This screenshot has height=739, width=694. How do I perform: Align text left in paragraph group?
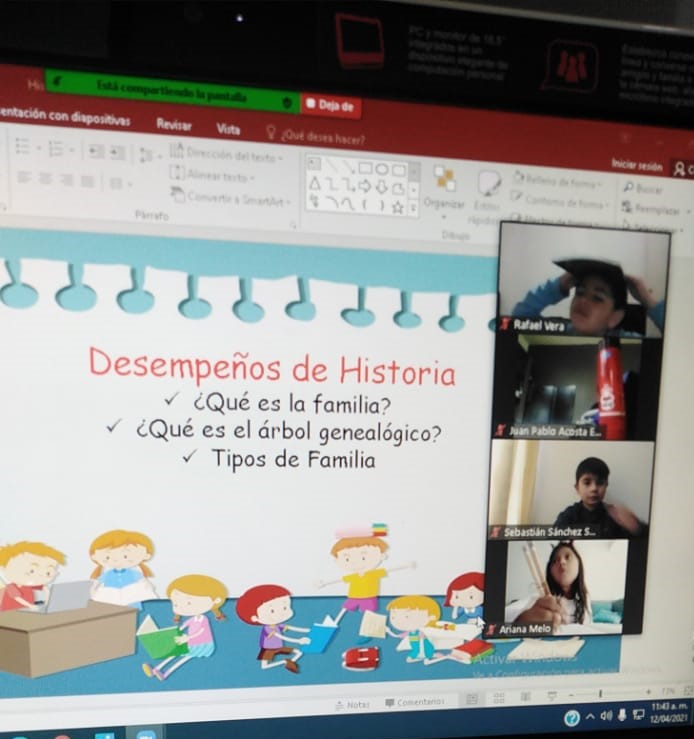pyautogui.click(x=23, y=177)
